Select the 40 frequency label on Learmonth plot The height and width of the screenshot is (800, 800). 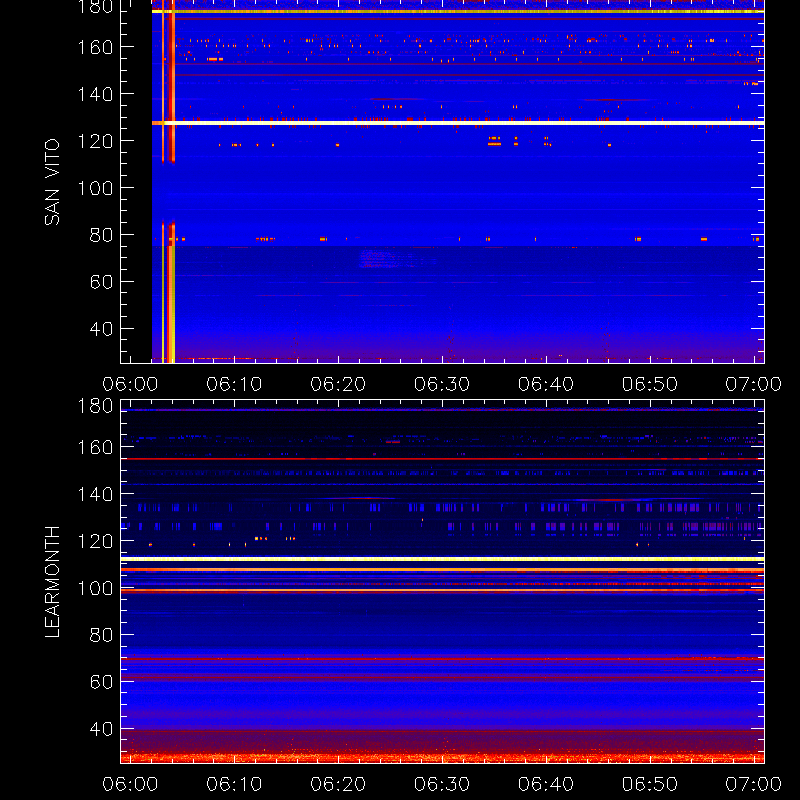click(x=102, y=729)
